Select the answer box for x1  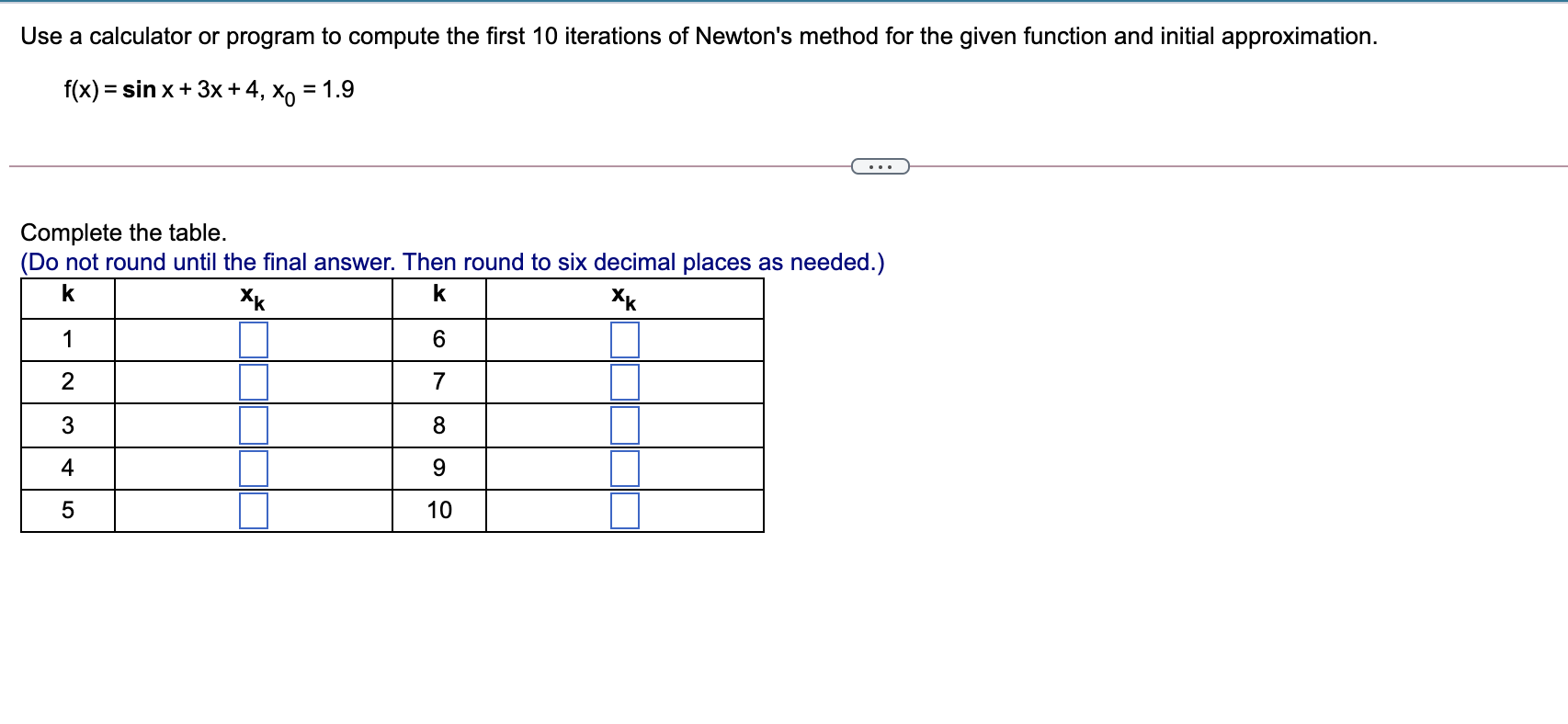253,340
